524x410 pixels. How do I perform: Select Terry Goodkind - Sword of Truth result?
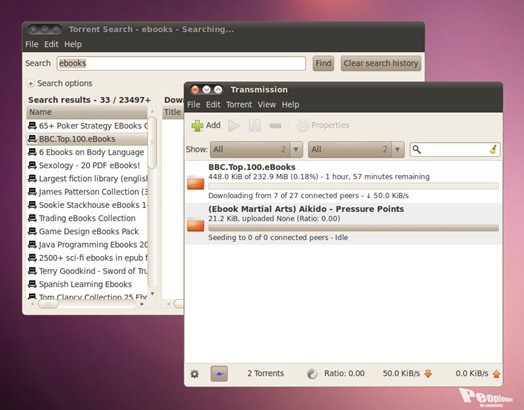87,271
